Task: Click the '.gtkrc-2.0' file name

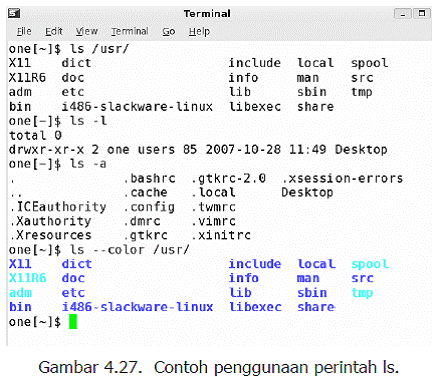Action: coord(229,178)
